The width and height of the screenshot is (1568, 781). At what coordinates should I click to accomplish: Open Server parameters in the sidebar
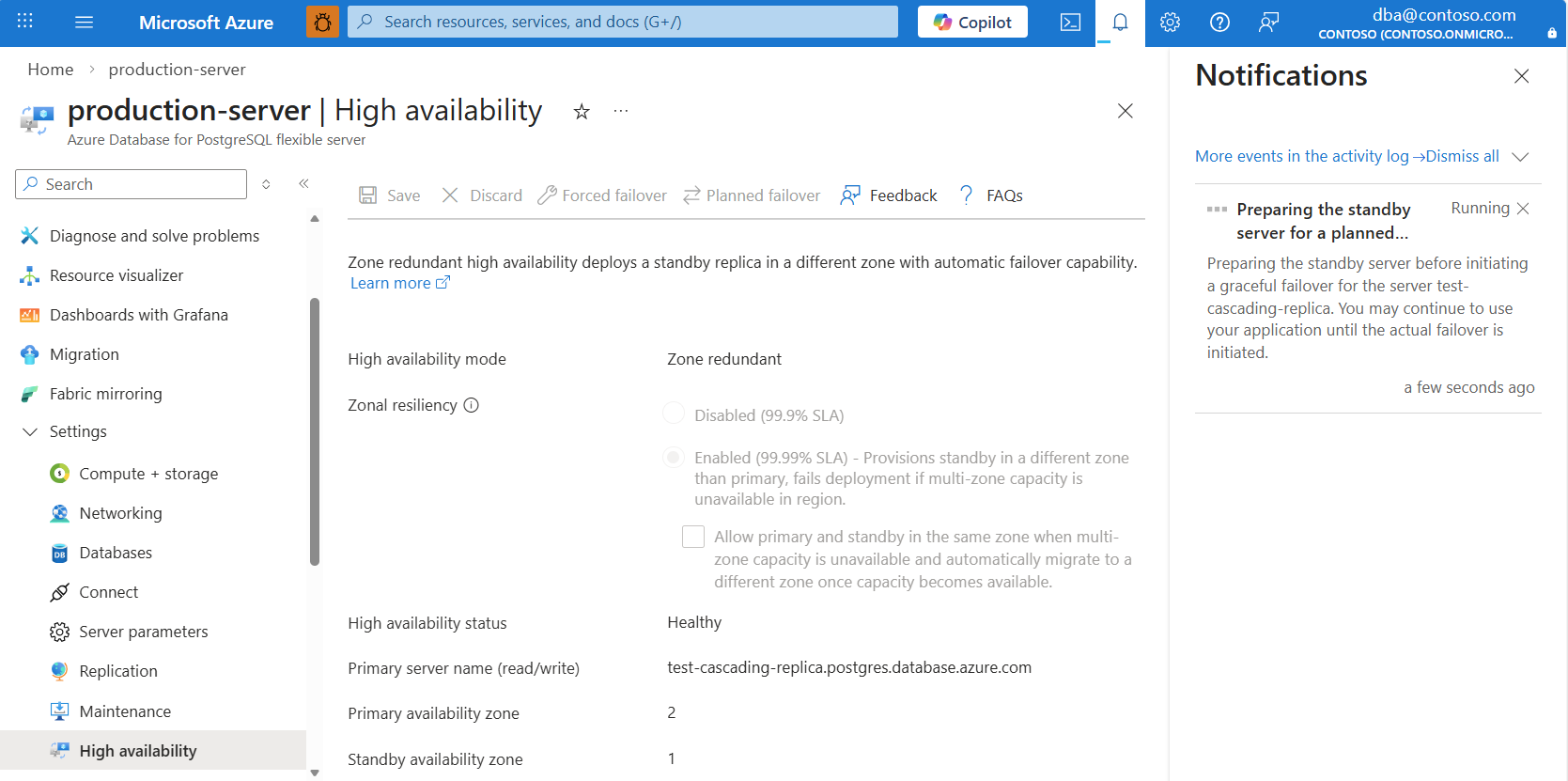(x=143, y=632)
